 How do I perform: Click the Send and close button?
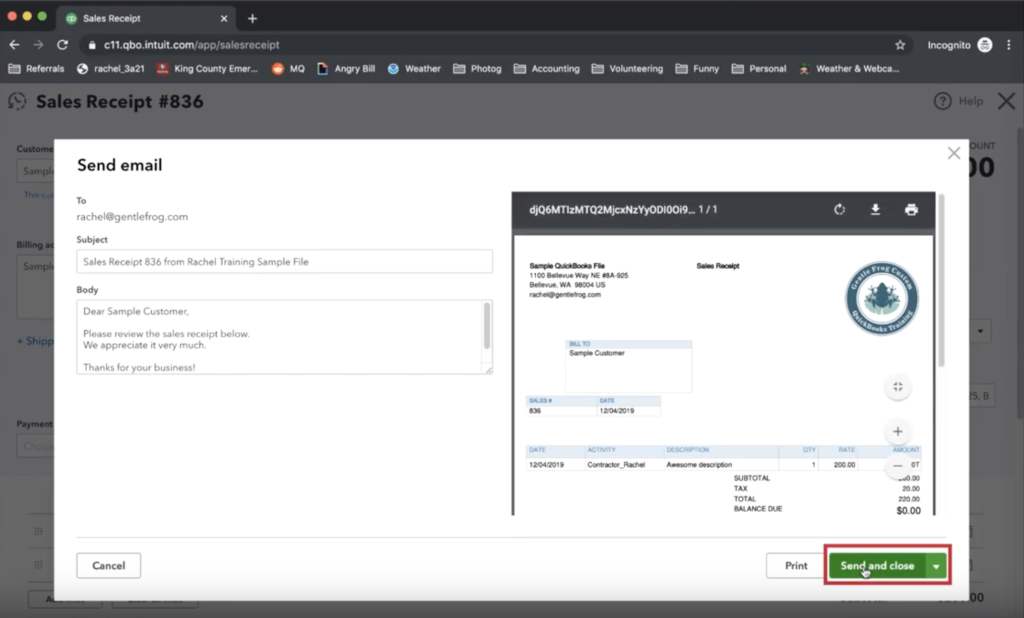coord(876,566)
